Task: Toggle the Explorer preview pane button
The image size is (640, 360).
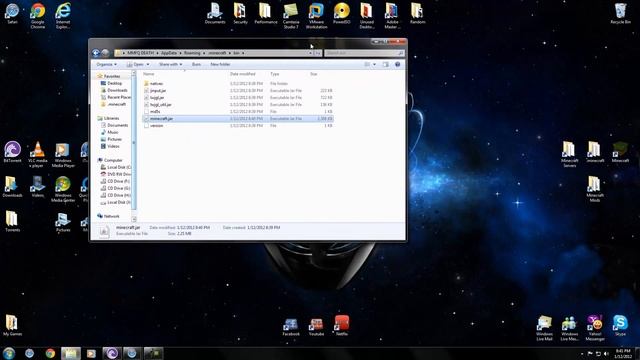Action: [x=385, y=64]
